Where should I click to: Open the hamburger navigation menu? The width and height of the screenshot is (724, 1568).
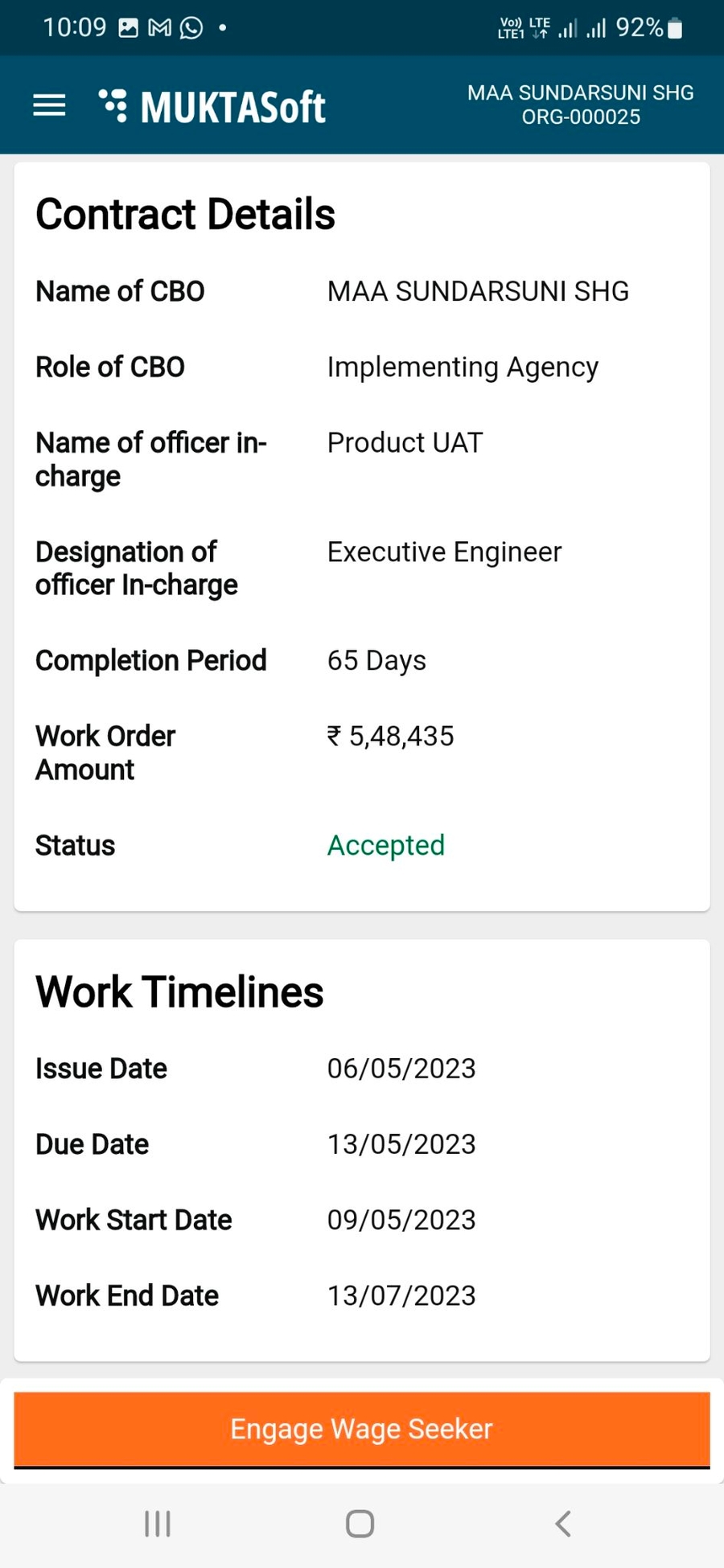pos(49,105)
